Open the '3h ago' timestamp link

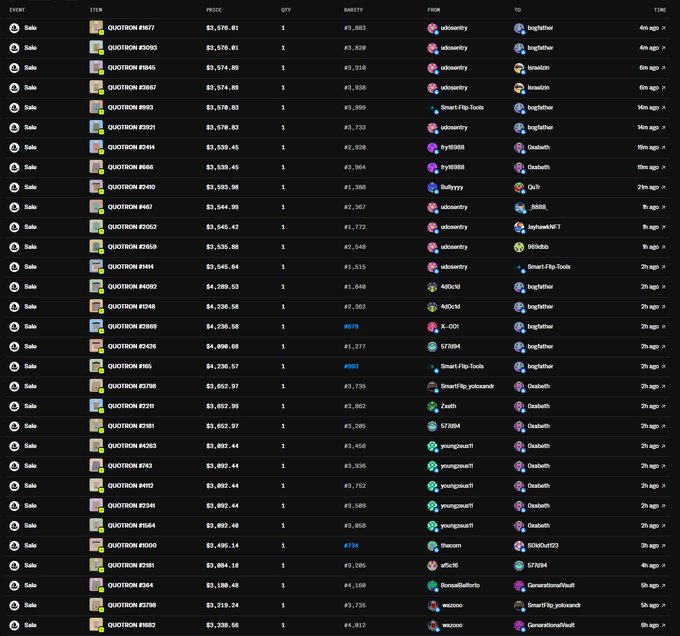click(x=650, y=545)
